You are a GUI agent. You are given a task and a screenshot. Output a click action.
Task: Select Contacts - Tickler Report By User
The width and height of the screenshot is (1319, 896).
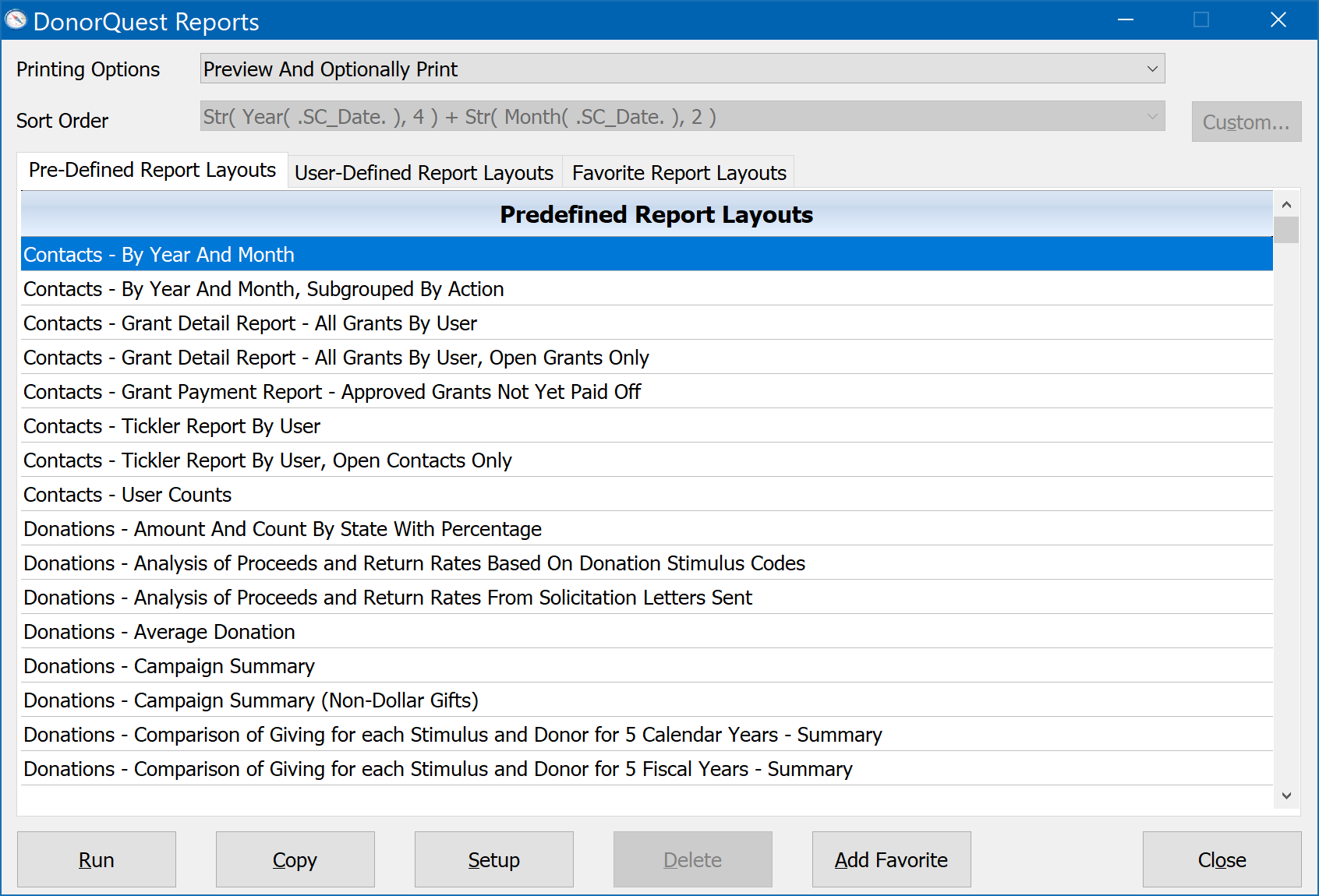tap(647, 425)
